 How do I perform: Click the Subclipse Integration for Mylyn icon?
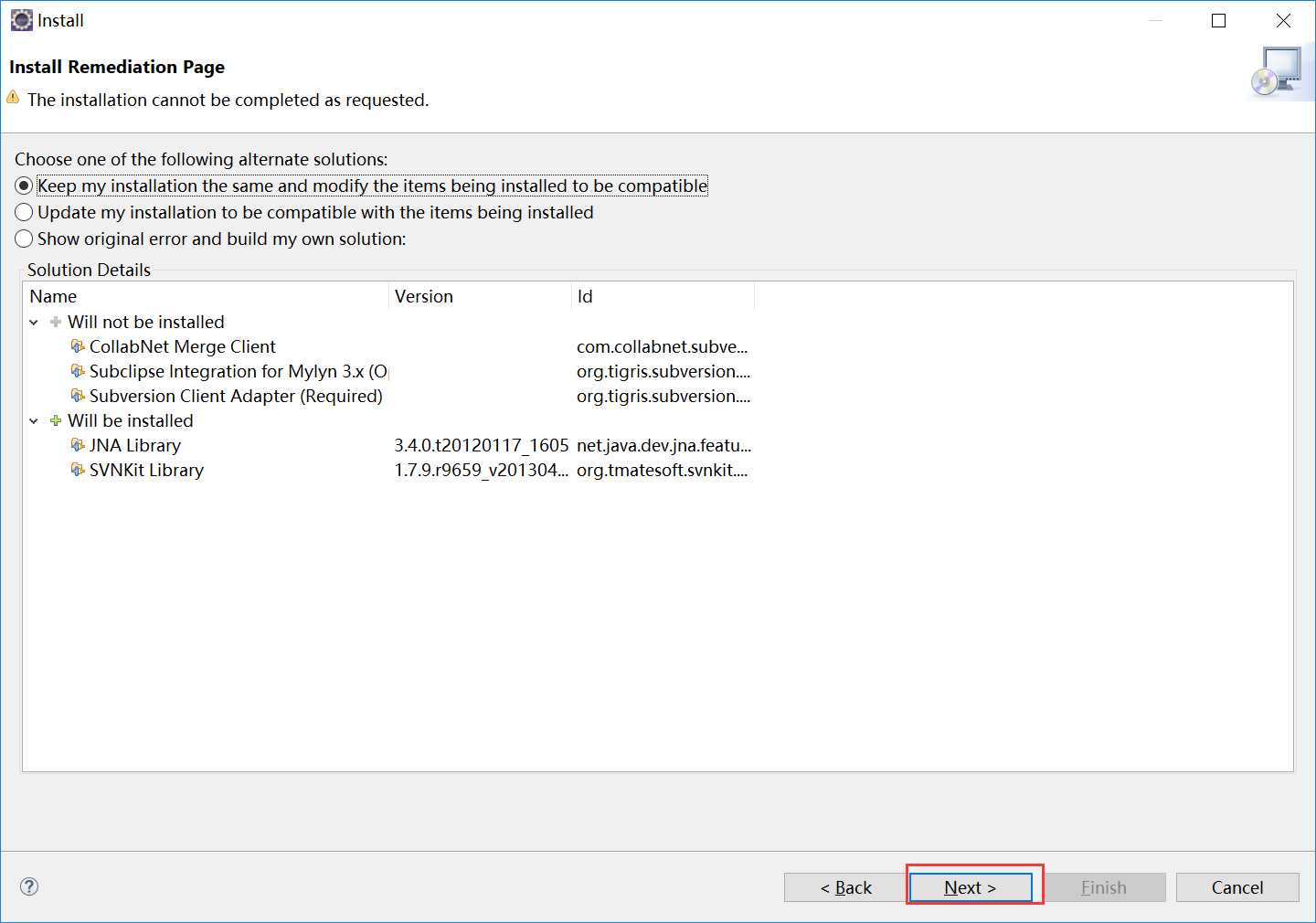click(x=78, y=371)
